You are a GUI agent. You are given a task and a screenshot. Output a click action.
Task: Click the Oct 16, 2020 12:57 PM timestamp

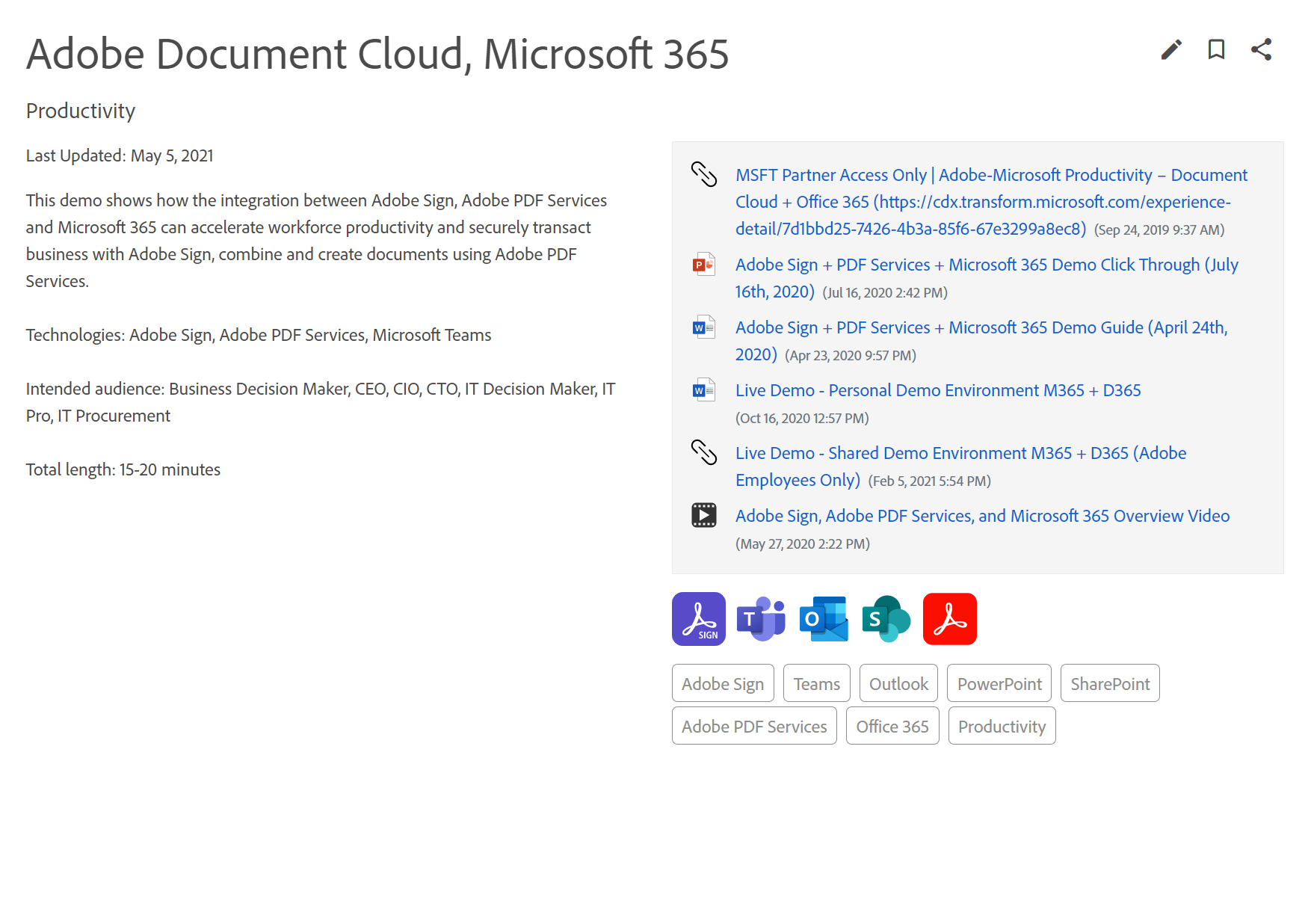tap(802, 419)
